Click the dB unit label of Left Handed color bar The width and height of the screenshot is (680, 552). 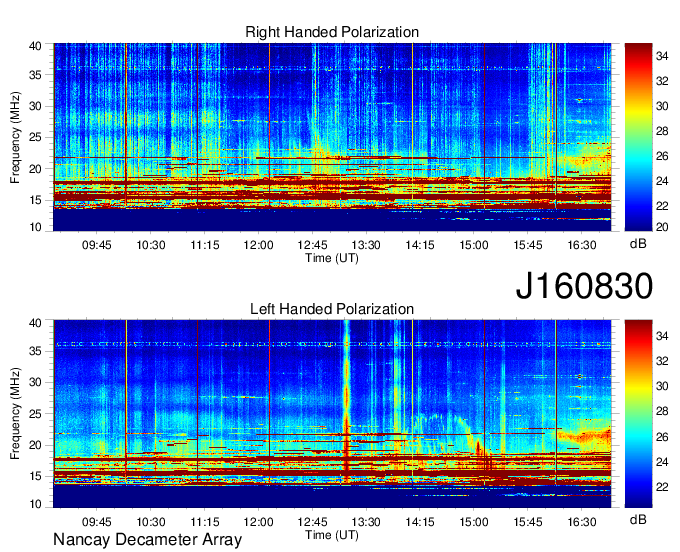[x=638, y=520]
